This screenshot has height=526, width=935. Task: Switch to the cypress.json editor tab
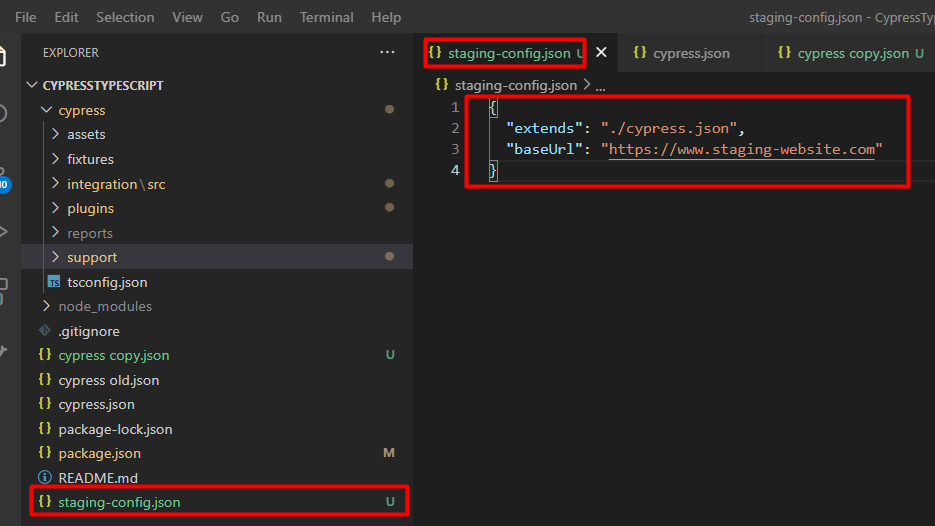[x=691, y=53]
